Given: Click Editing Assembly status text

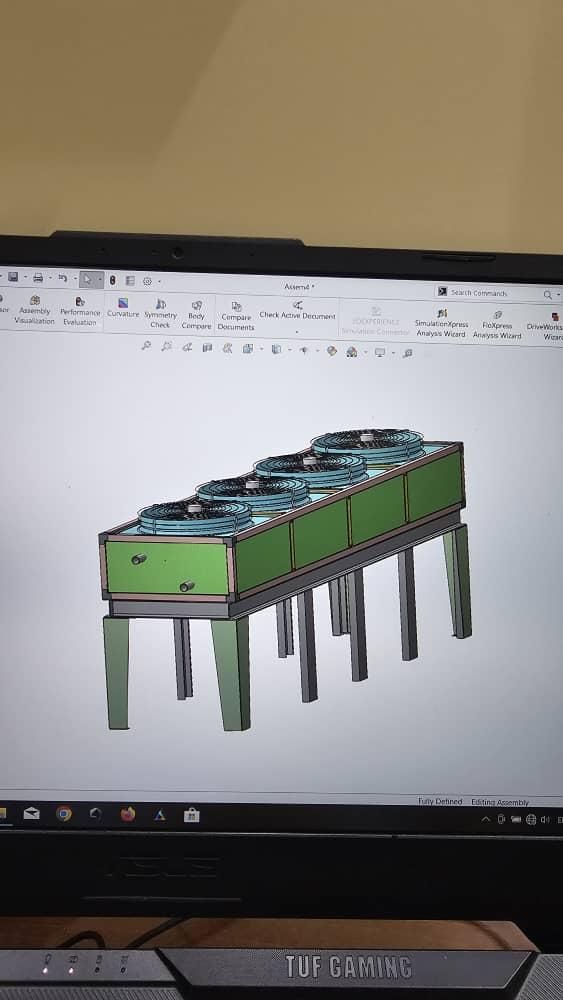Looking at the screenshot, I should coord(501,802).
